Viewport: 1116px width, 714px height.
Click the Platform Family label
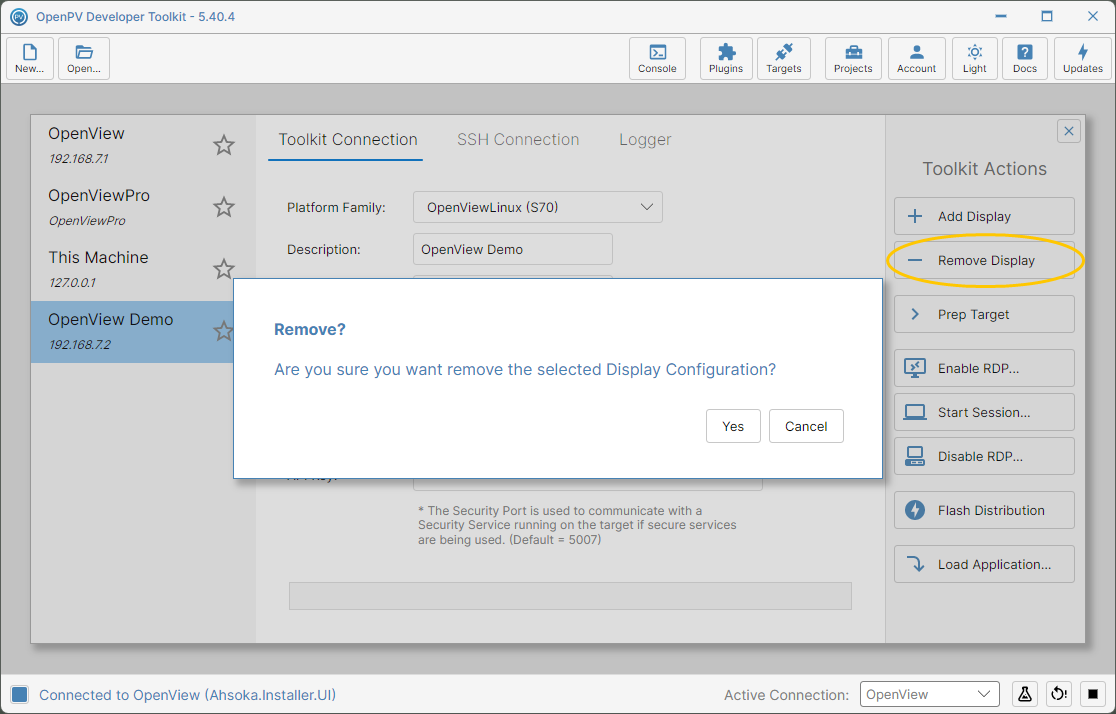336,207
